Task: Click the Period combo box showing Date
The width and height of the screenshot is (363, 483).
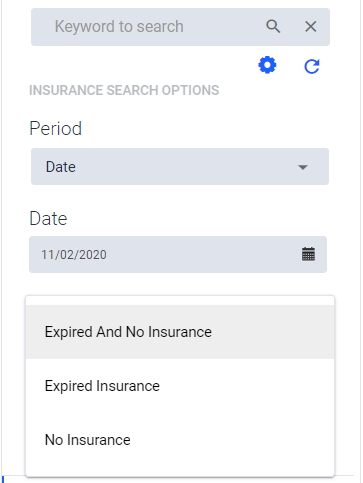Action: pyautogui.click(x=180, y=167)
